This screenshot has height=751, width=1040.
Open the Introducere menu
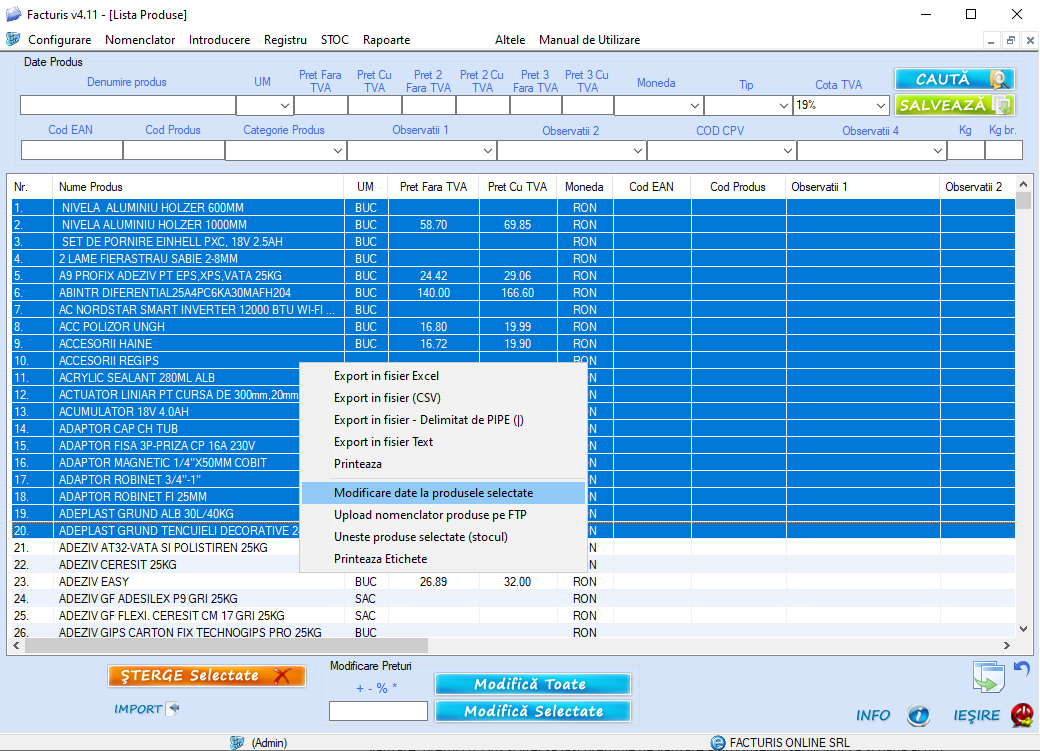click(x=220, y=40)
